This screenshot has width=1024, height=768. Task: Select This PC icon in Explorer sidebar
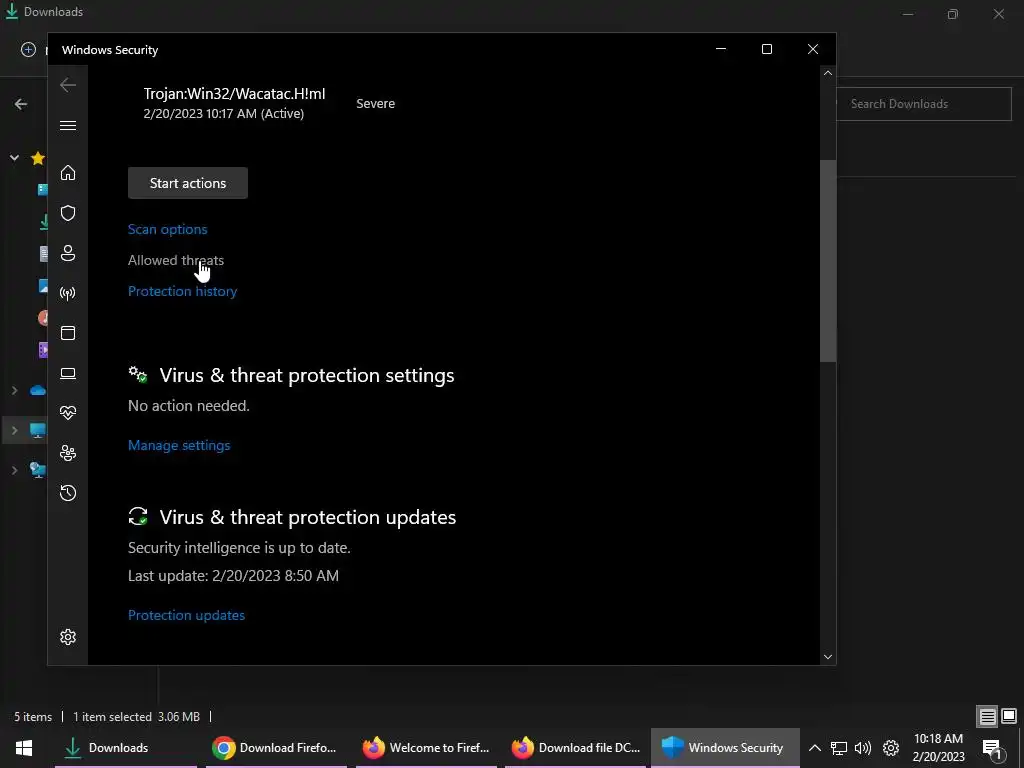point(38,430)
